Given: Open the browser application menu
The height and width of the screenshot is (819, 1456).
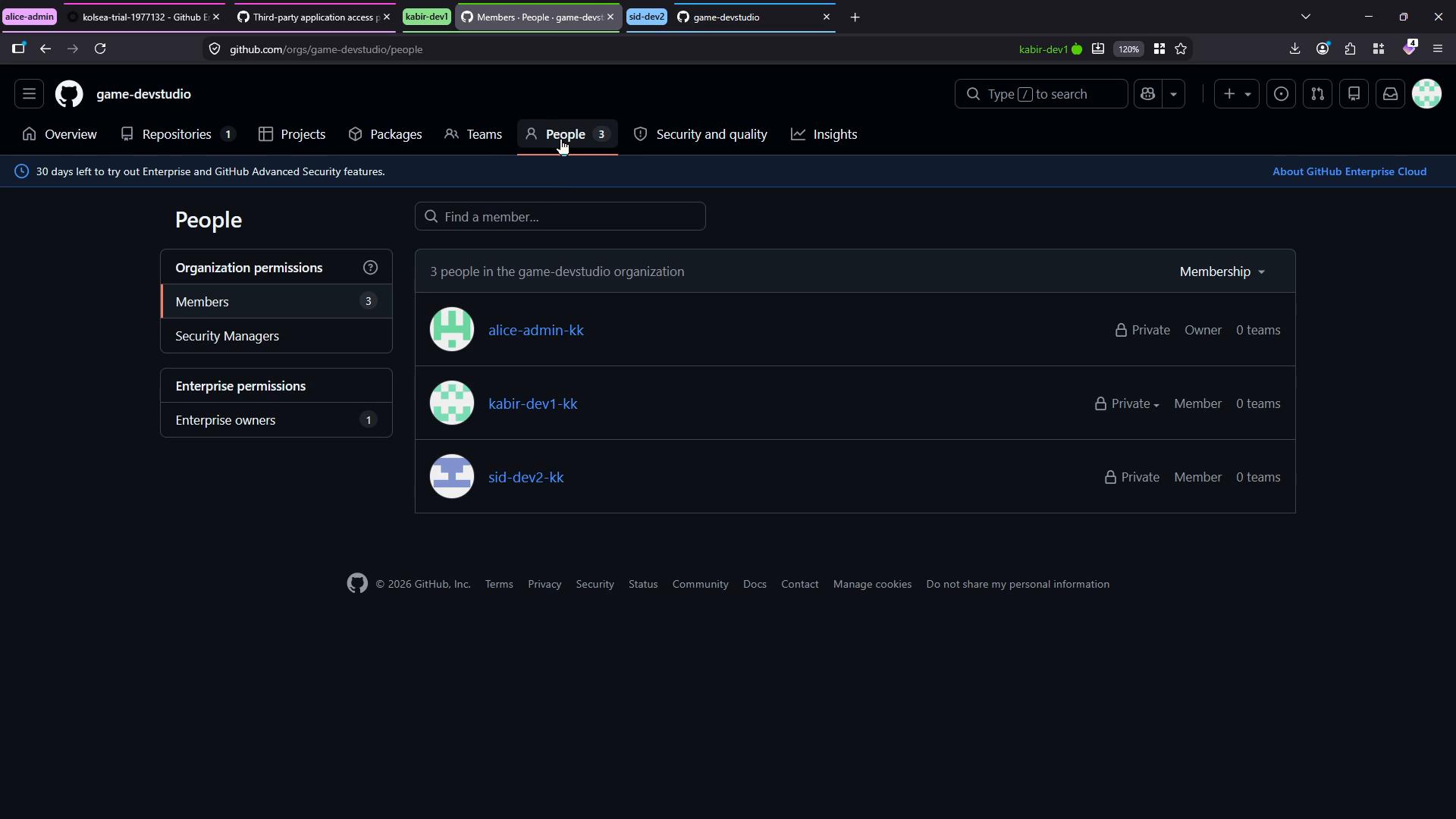Looking at the screenshot, I should coord(1437,49).
